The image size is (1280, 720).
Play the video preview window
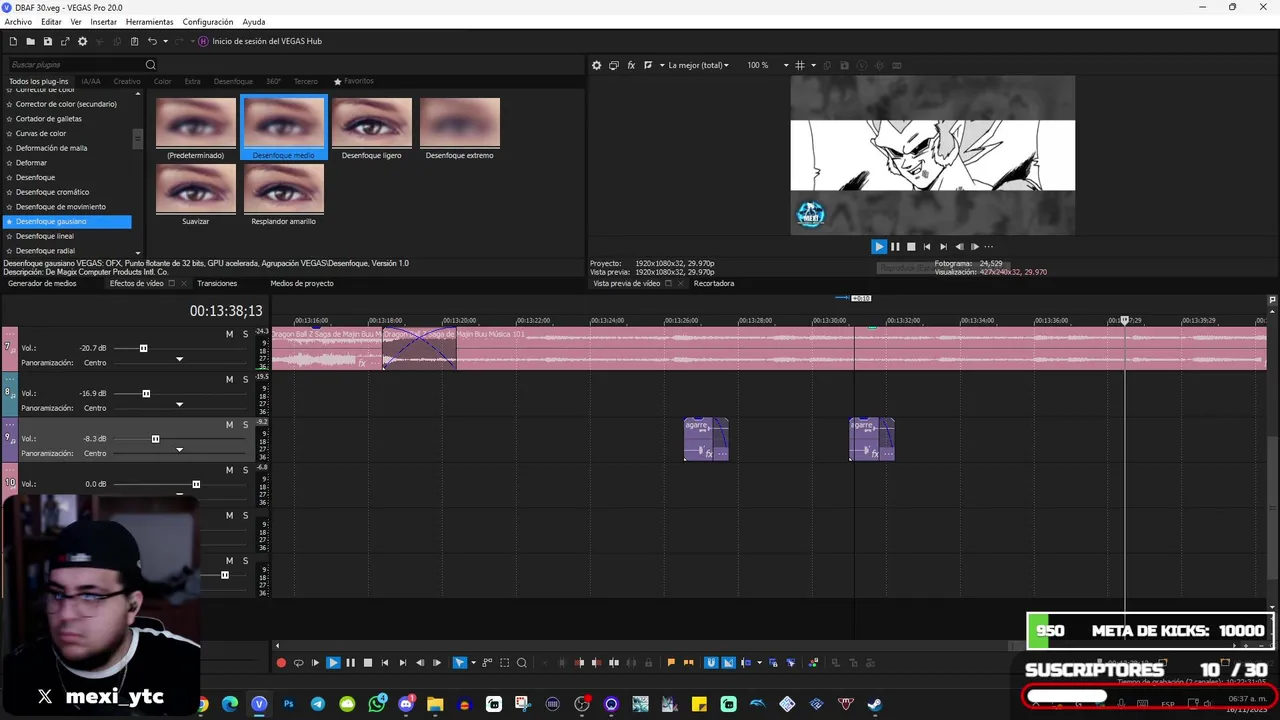(x=879, y=246)
